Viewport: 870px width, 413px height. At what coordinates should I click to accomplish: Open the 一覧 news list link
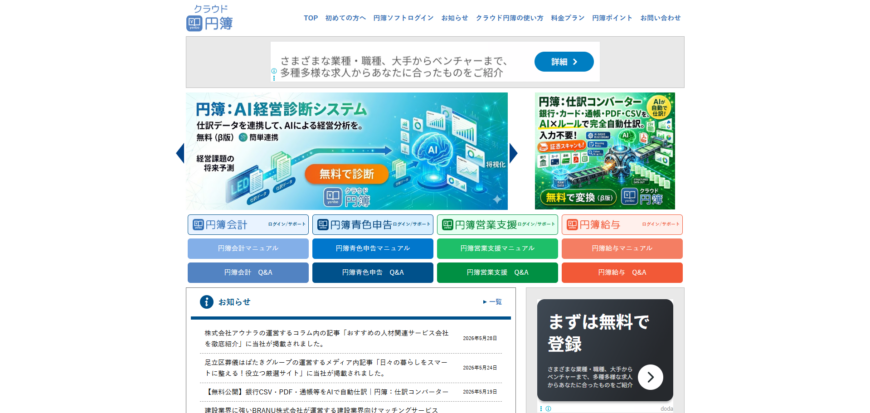click(492, 302)
